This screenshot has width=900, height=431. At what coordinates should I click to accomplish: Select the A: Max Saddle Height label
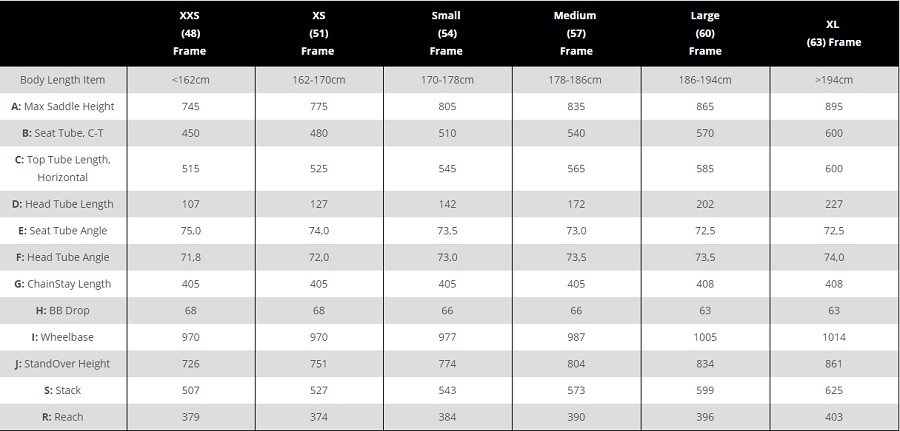pyautogui.click(x=63, y=106)
